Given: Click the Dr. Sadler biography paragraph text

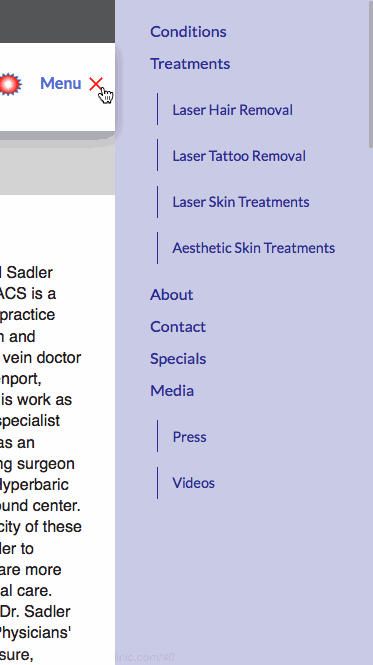Looking at the screenshot, I should [41, 463].
